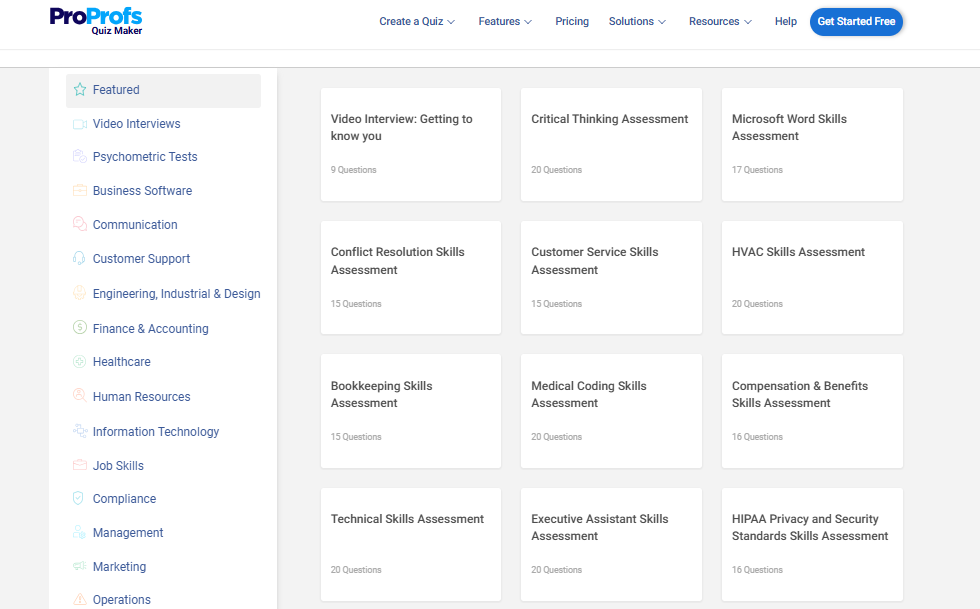Go to the Pricing page
The width and height of the screenshot is (980, 609).
pyautogui.click(x=572, y=21)
